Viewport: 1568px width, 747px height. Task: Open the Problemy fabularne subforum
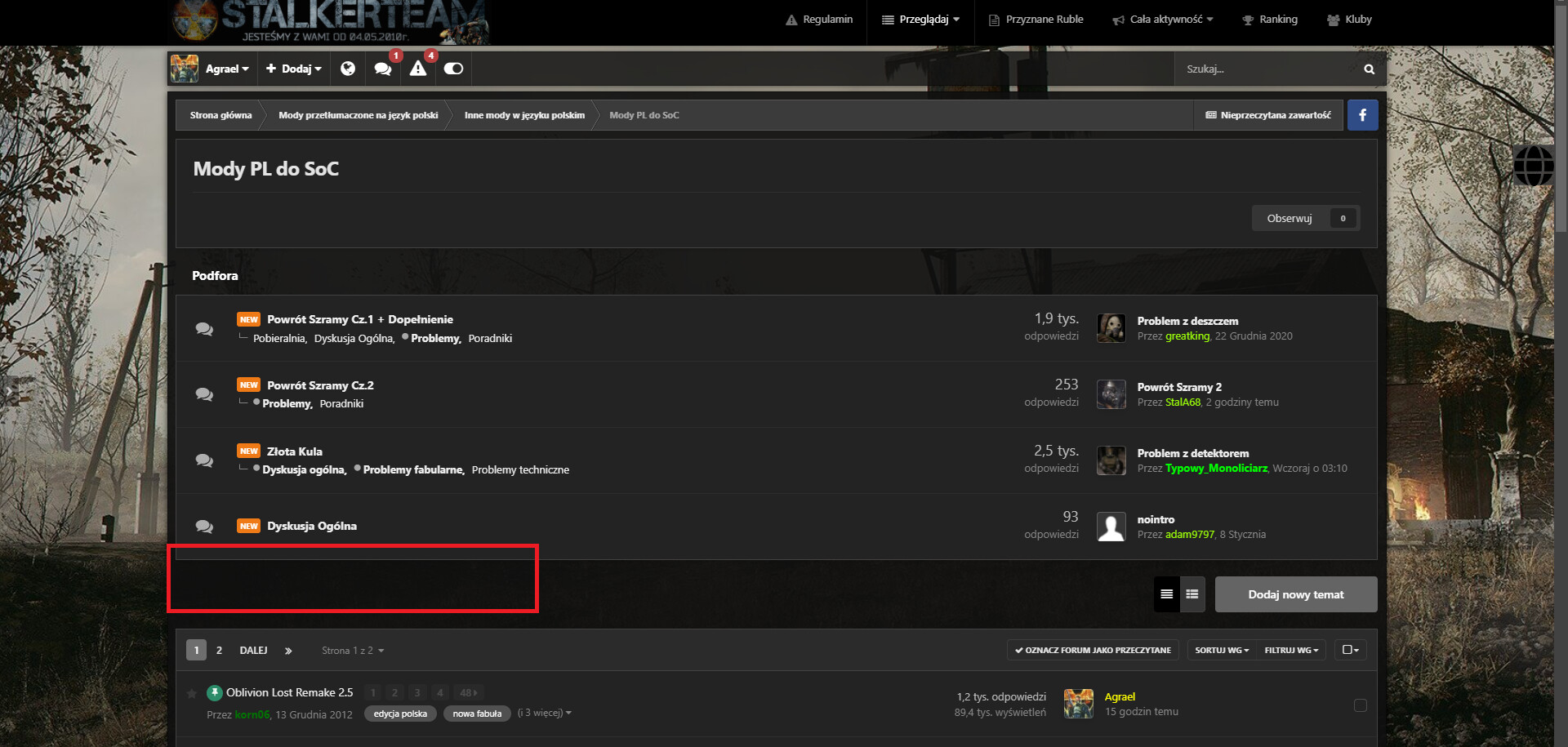(x=413, y=469)
